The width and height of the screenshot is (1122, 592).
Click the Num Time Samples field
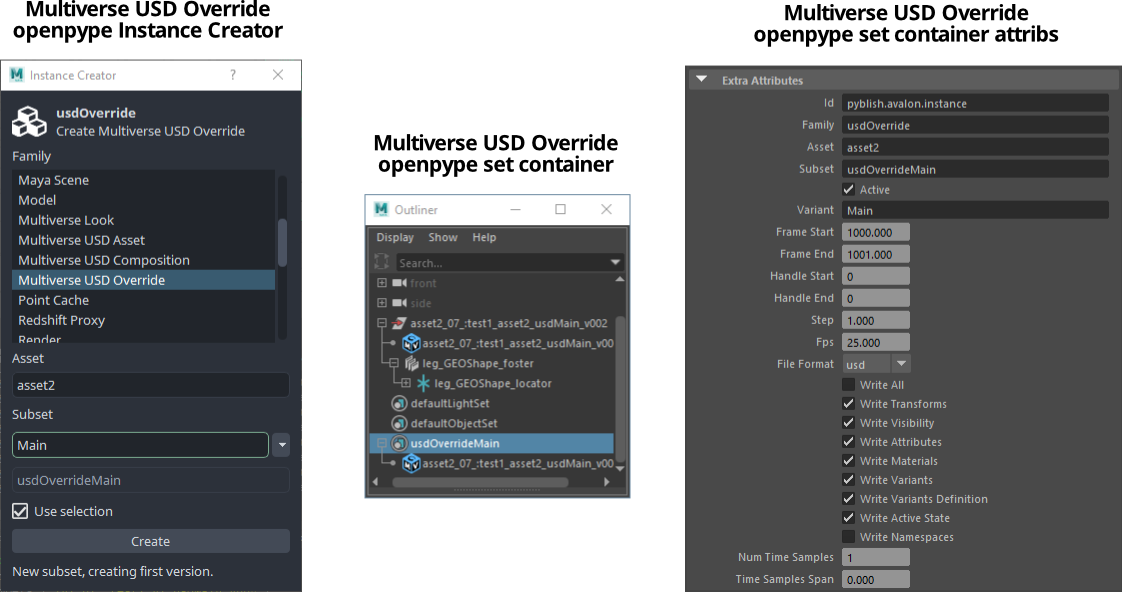[876, 557]
